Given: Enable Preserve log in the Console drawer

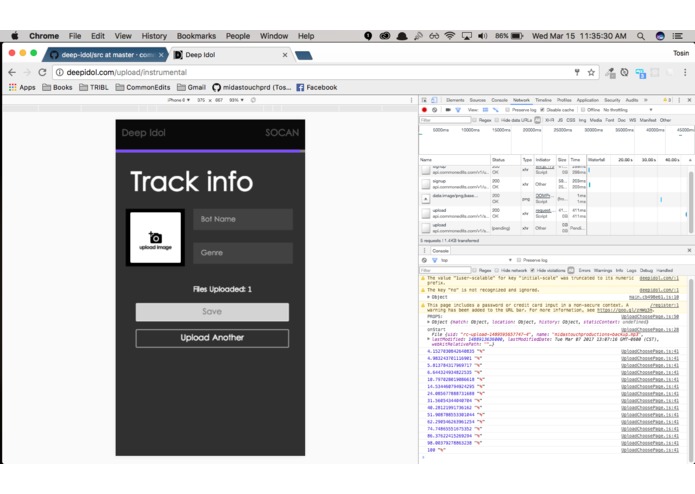Looking at the screenshot, I should 519,260.
